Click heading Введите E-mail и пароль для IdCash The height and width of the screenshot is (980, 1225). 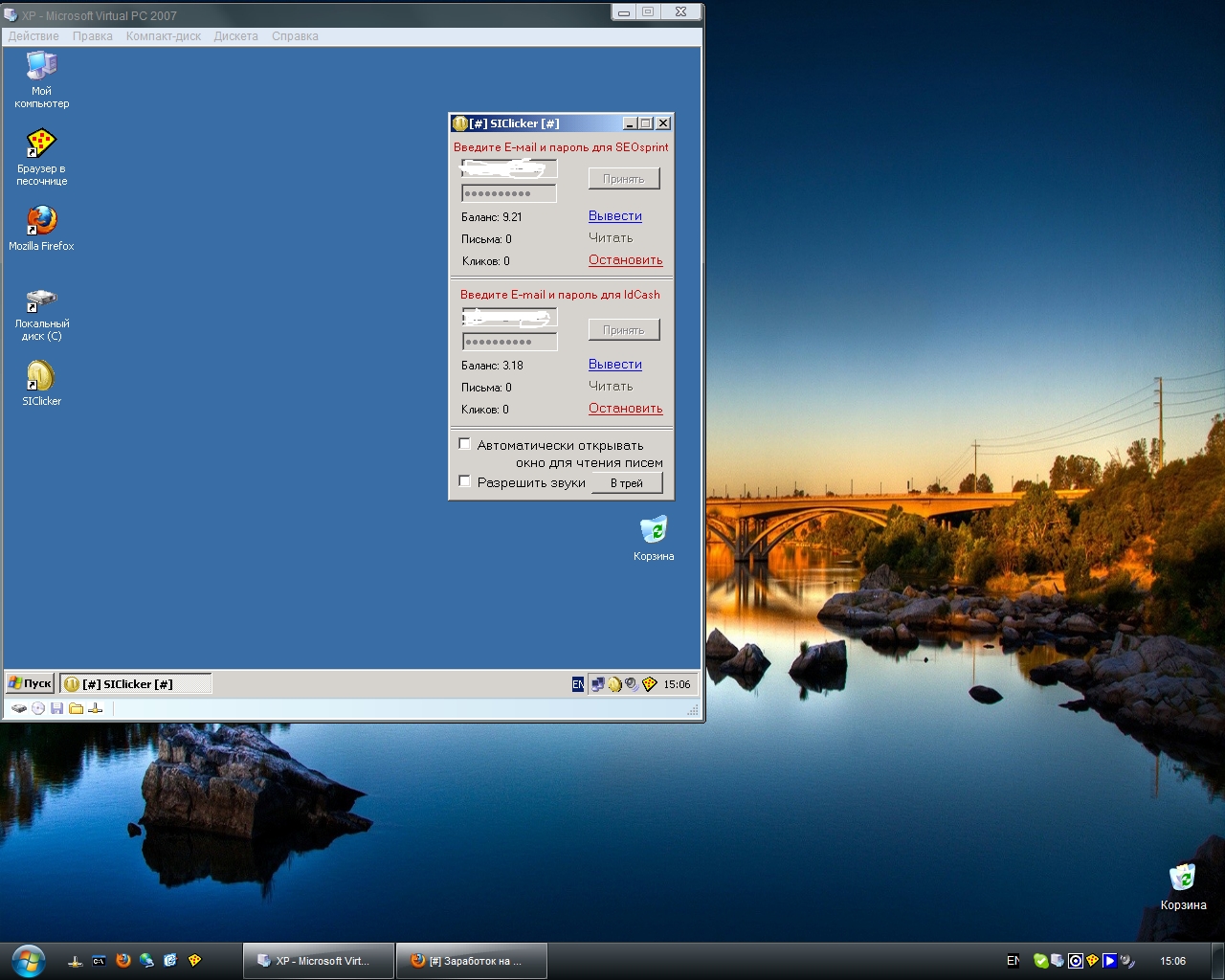click(x=560, y=295)
